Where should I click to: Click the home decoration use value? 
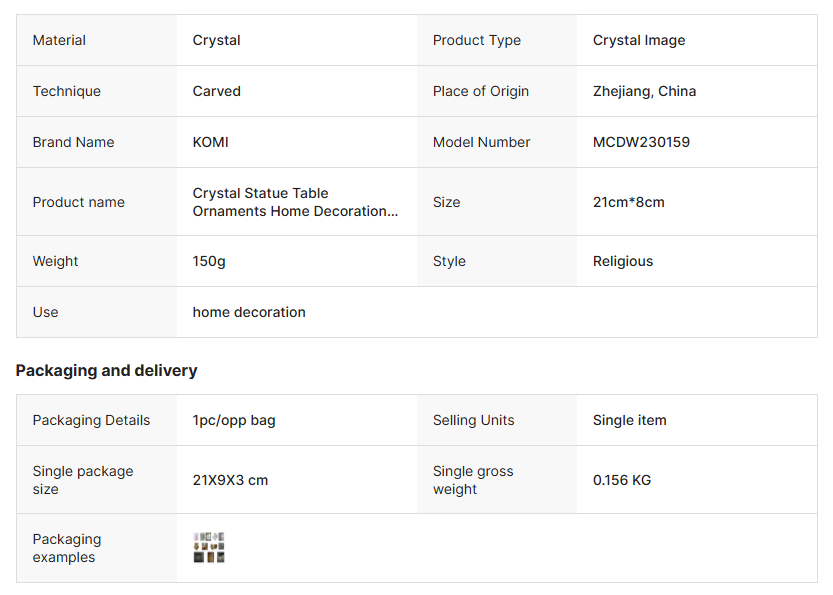coord(249,312)
